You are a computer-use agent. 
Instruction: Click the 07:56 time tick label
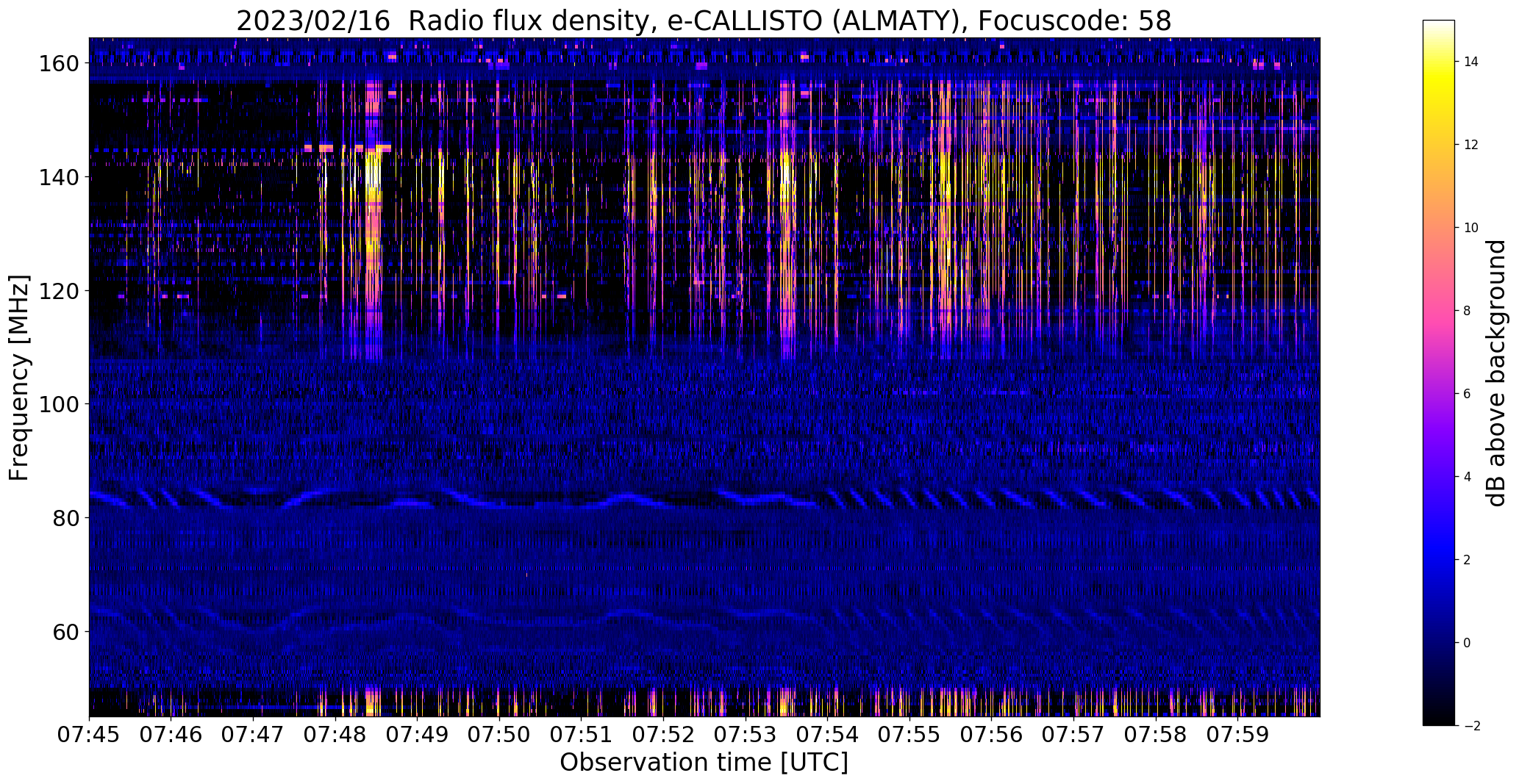tap(992, 734)
